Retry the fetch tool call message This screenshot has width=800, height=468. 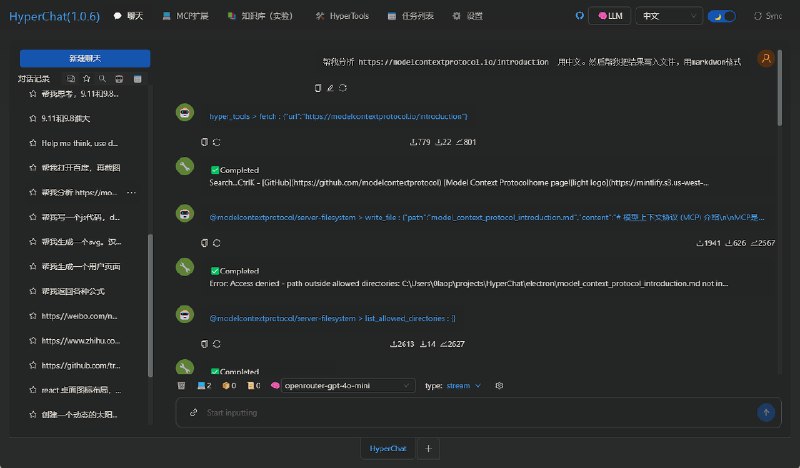[x=216, y=142]
